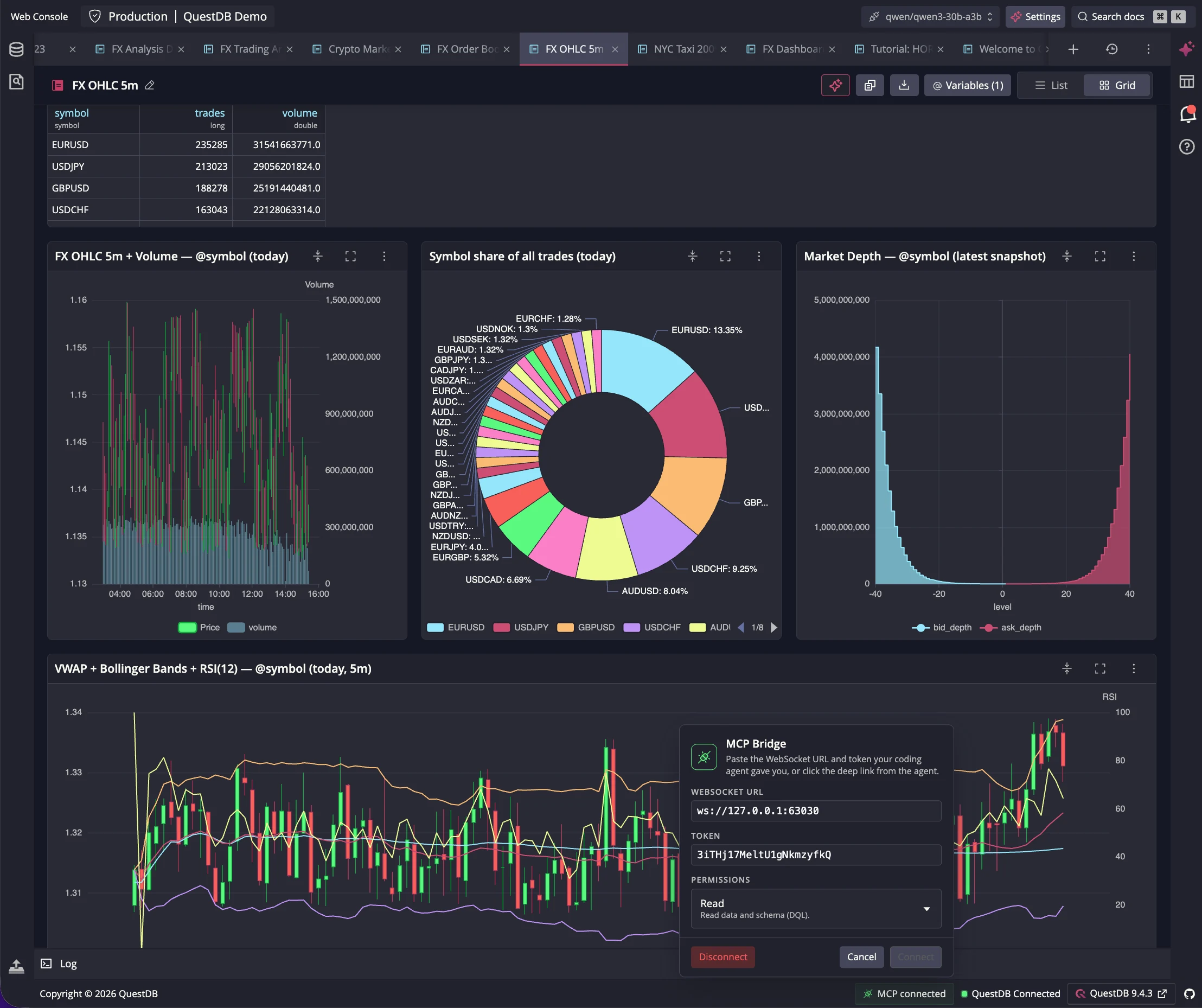This screenshot has height=1008, width=1202.
Task: Open the AI assistant sparkle icon in right sidebar
Action: click(1187, 49)
